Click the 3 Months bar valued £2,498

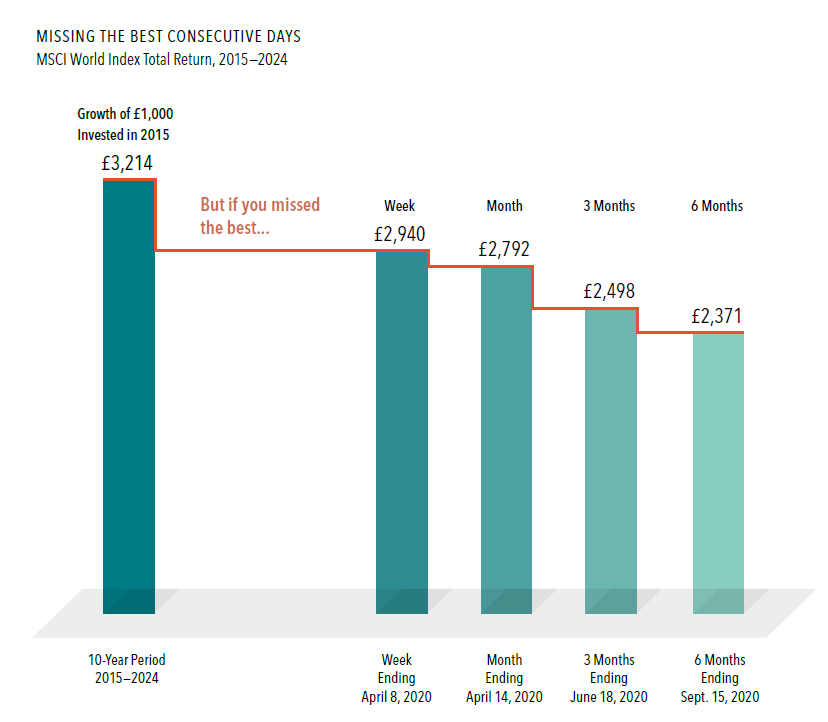[610, 460]
